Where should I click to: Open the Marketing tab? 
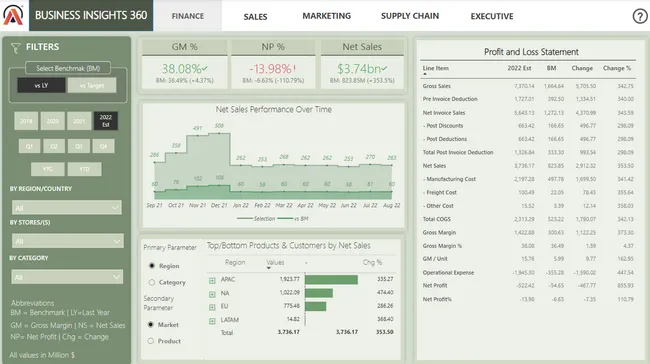click(x=327, y=16)
